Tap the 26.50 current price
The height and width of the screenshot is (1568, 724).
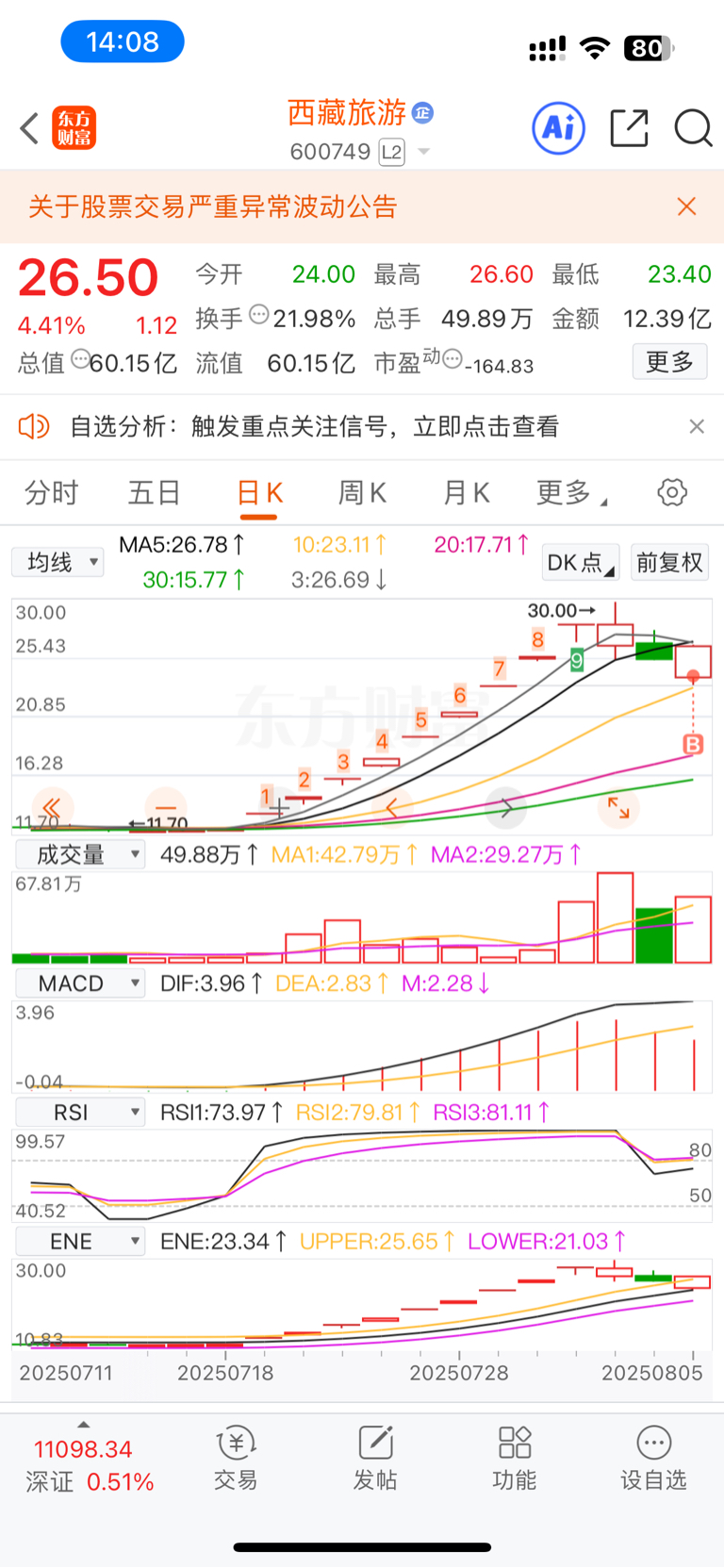click(88, 278)
